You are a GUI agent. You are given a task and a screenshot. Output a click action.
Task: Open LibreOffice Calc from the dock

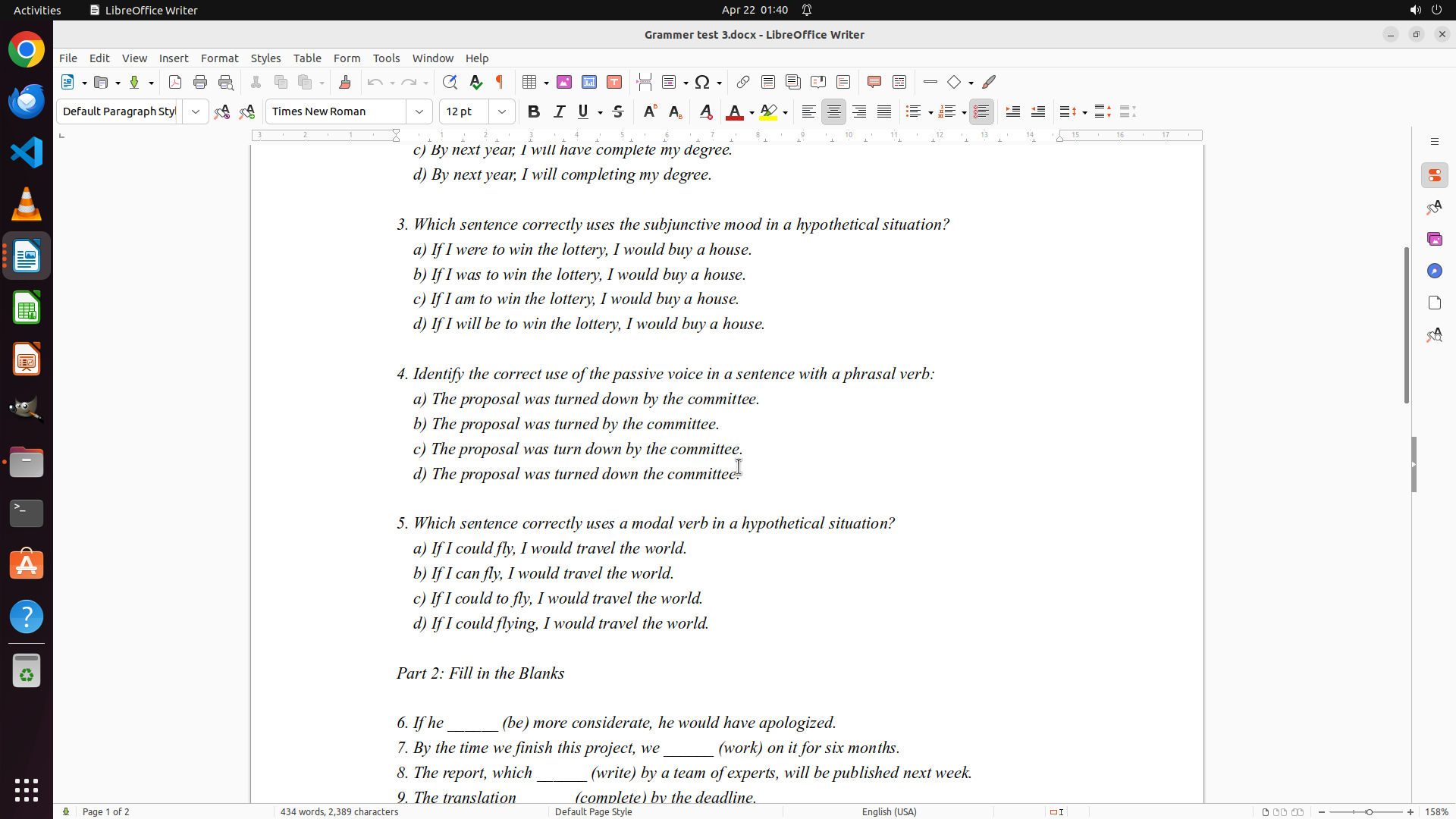click(27, 308)
